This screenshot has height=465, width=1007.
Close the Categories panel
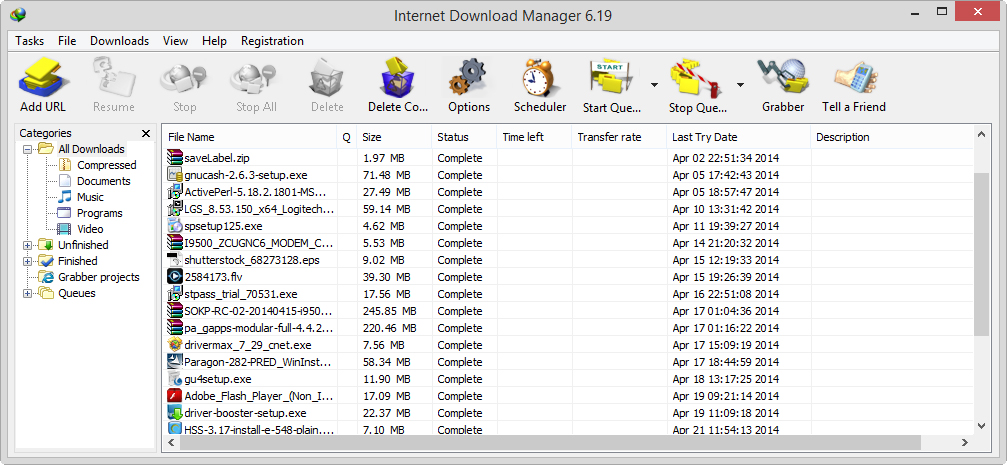(146, 134)
